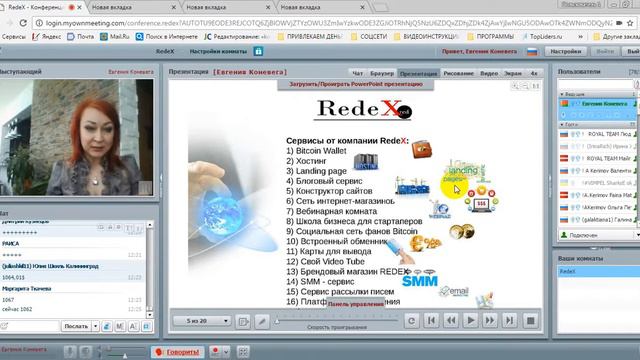Screen dimensions: 640x360
Task: Select user Евгения Коневега in the users list
Action: [x=599, y=104]
